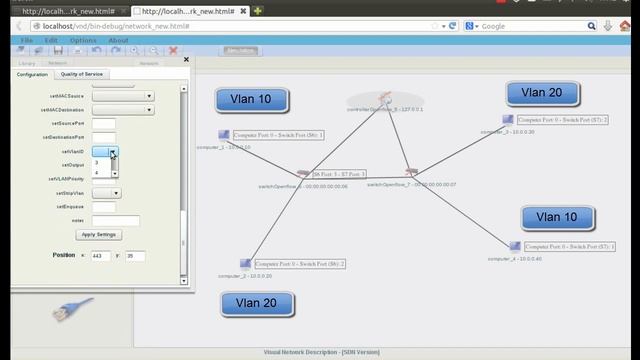The image size is (640, 360).
Task: Click the S6 Port 3 - S7 Port 3 link label
Action: tap(339, 174)
